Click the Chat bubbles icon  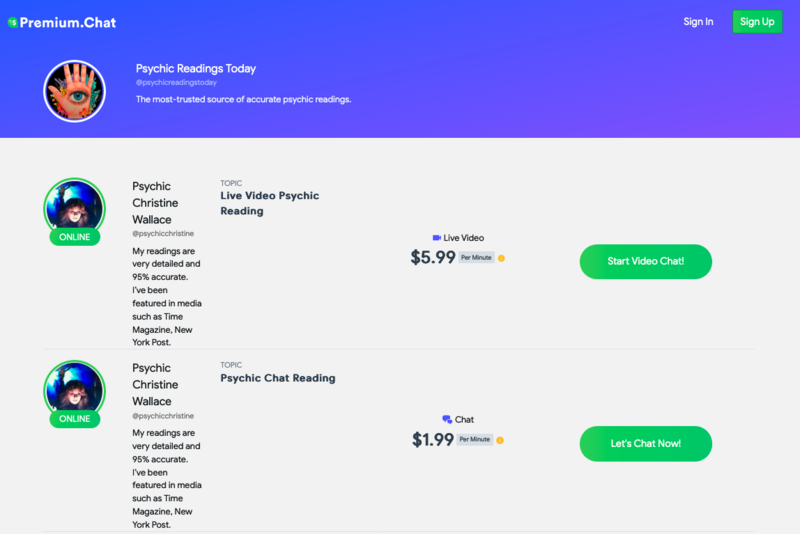coord(447,419)
